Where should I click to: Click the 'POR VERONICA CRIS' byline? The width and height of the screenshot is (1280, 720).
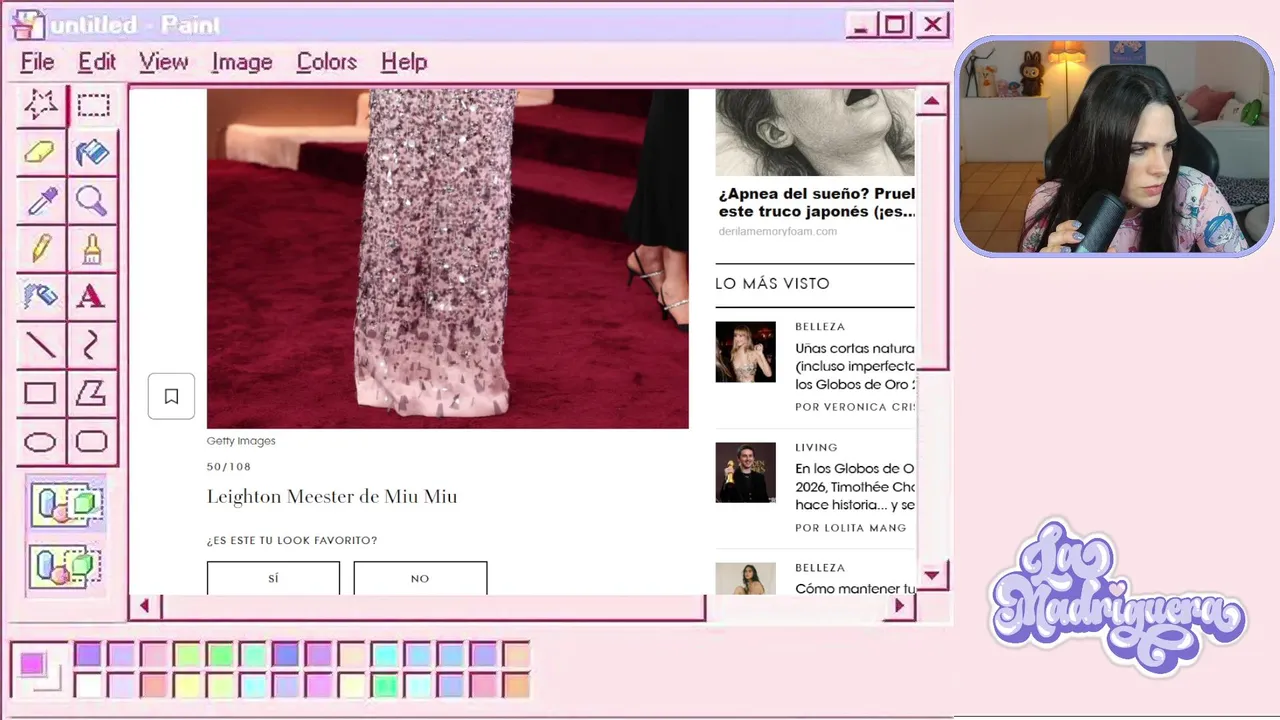click(855, 407)
